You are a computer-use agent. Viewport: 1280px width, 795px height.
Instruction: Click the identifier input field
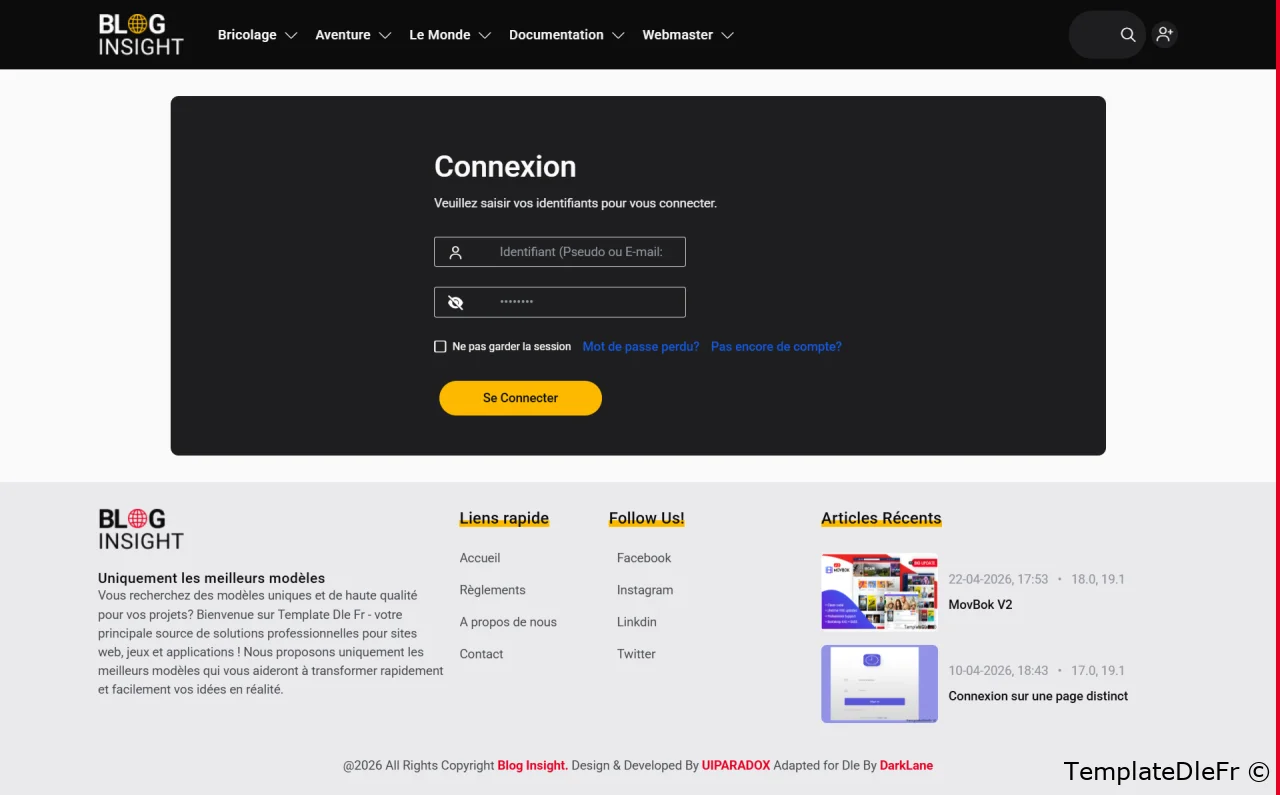(560, 252)
